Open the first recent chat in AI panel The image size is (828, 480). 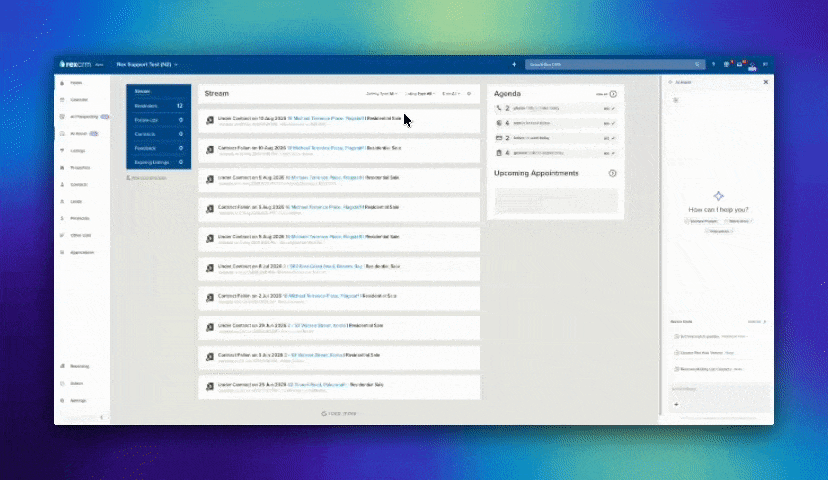click(x=711, y=336)
